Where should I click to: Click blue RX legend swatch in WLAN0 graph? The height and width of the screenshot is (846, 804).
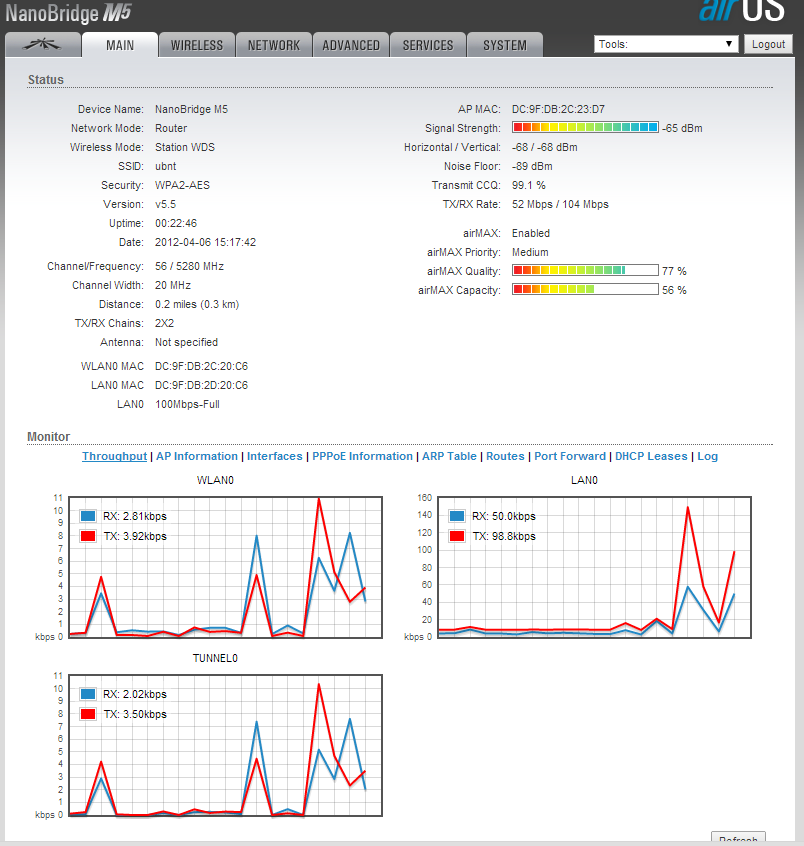coord(88,517)
